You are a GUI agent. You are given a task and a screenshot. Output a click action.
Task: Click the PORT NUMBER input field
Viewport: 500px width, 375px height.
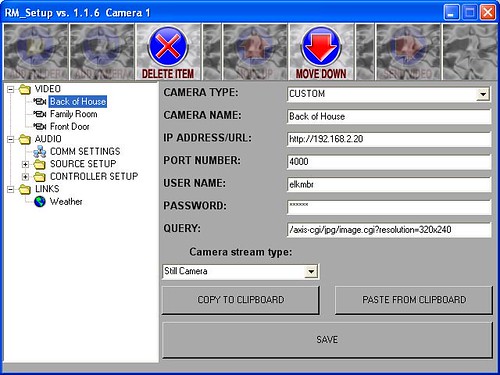click(389, 162)
